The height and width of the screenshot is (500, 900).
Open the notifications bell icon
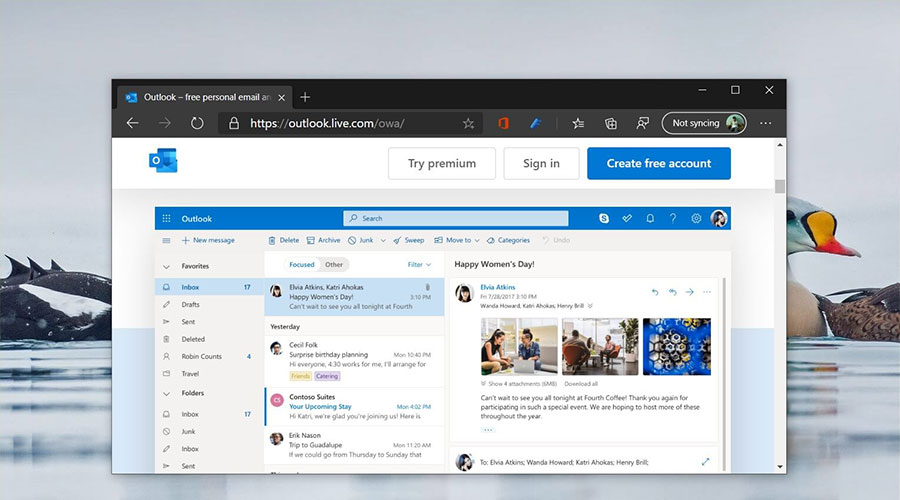click(650, 218)
